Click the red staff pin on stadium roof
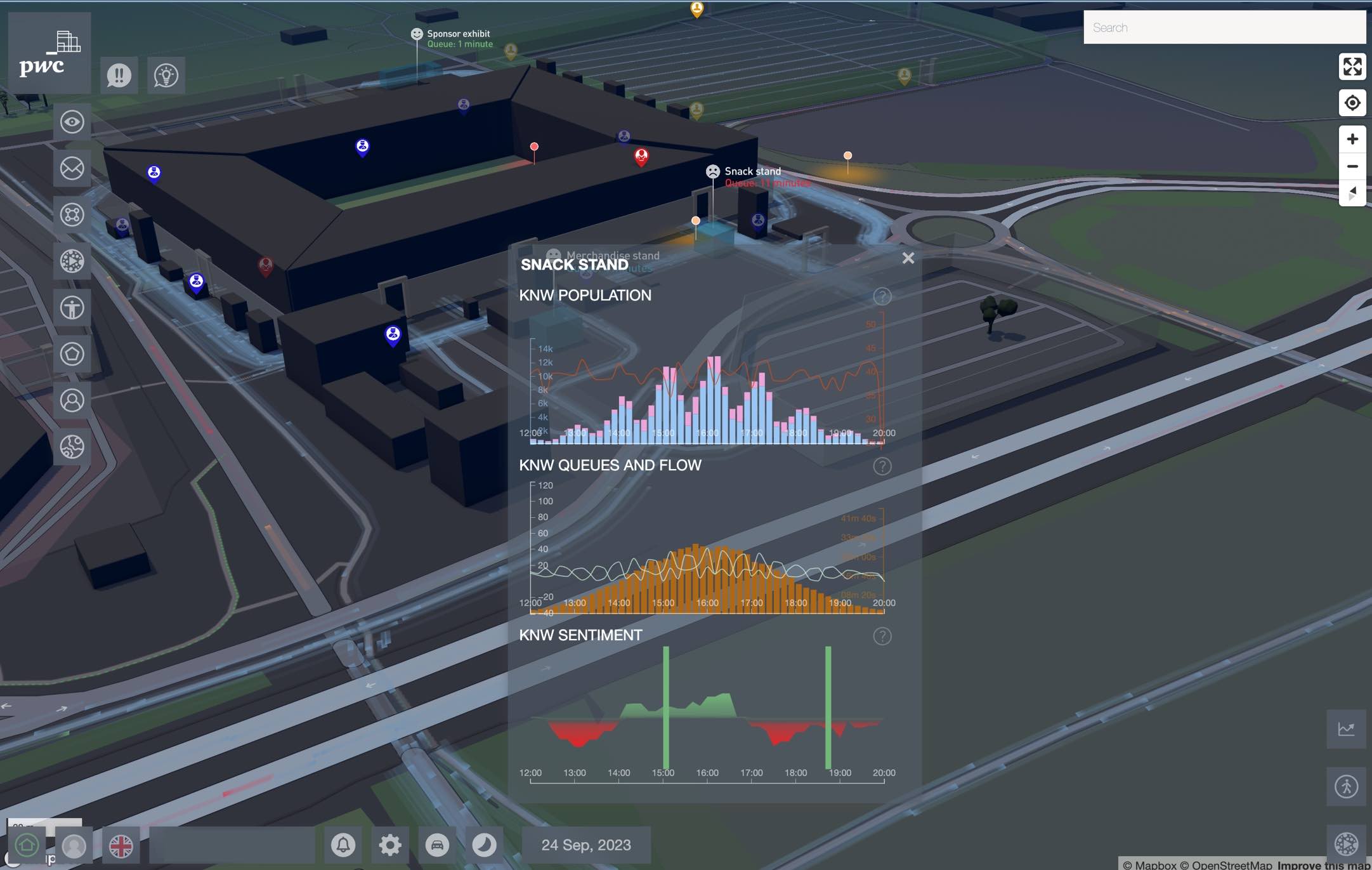This screenshot has width=1372, height=870. [641, 156]
